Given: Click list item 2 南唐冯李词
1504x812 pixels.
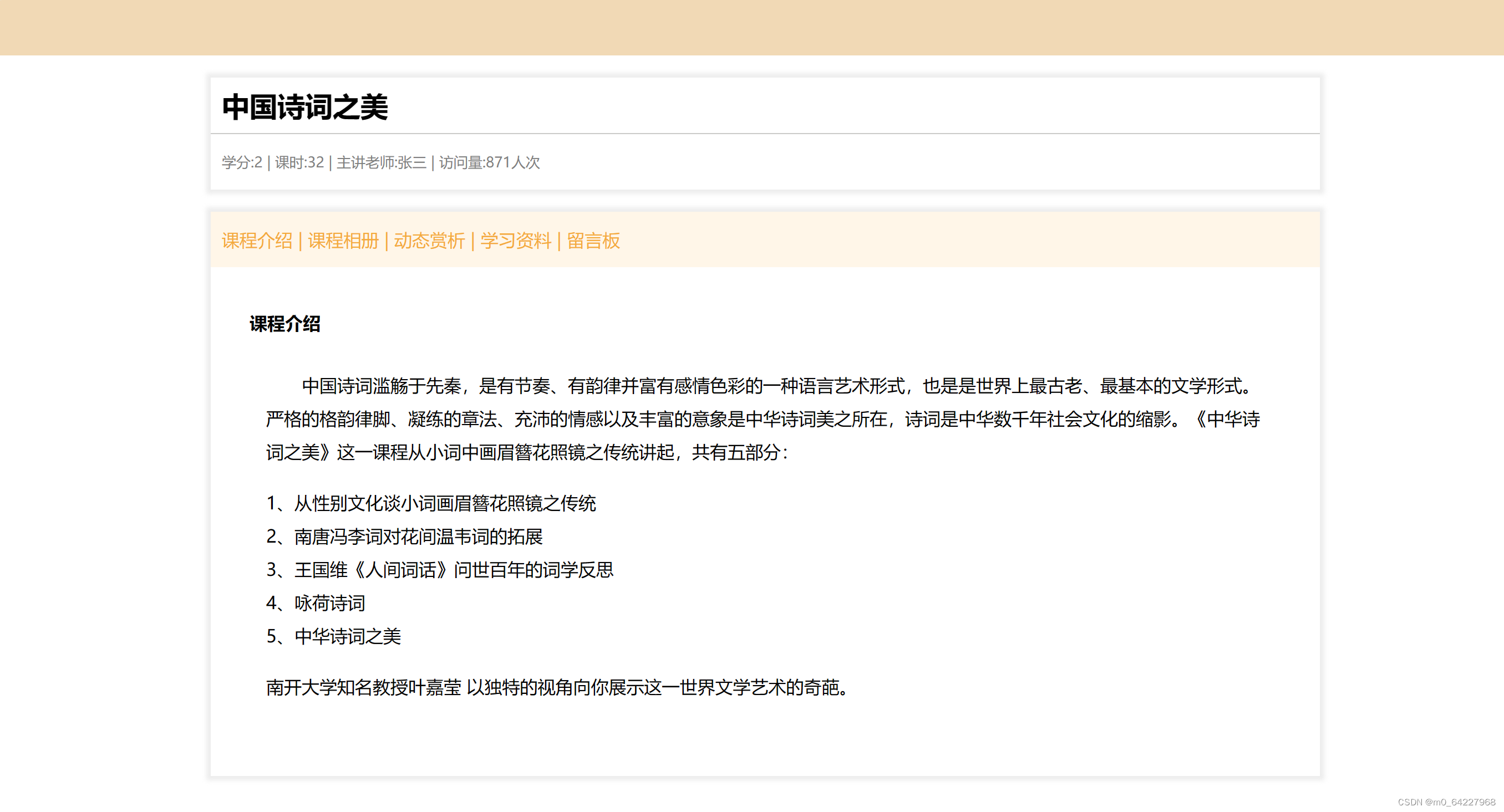Looking at the screenshot, I should tap(404, 536).
